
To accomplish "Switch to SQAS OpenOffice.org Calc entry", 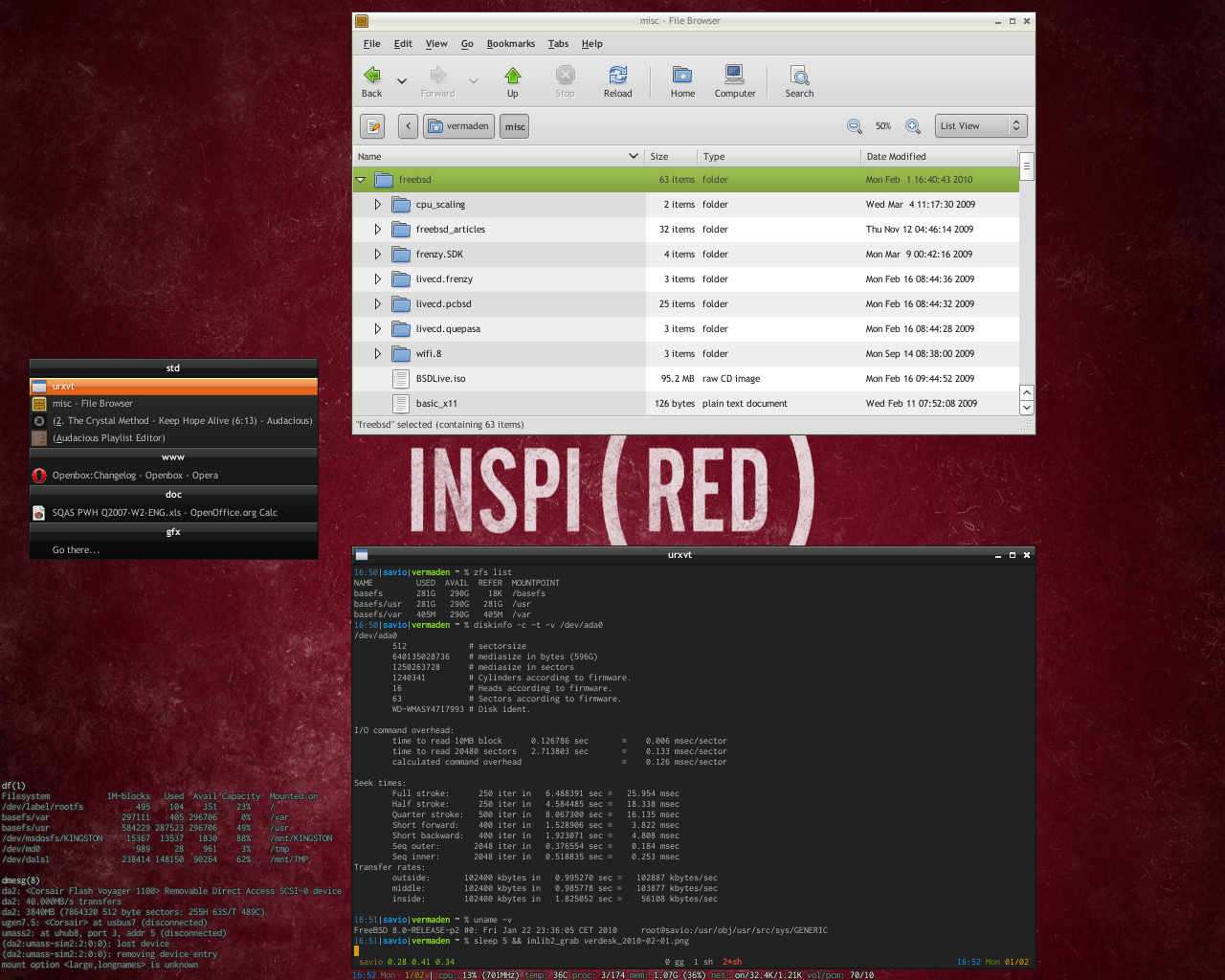I will (173, 513).
